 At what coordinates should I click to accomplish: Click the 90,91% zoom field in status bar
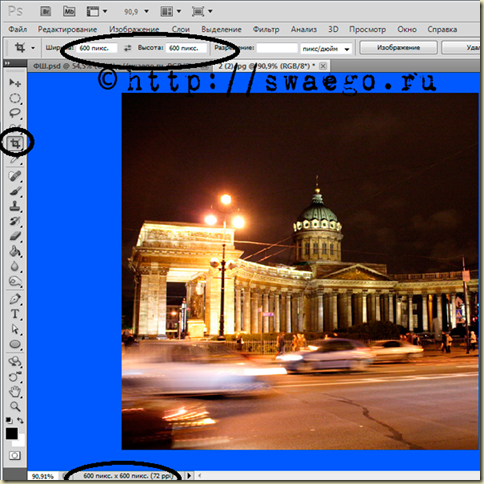[x=43, y=476]
